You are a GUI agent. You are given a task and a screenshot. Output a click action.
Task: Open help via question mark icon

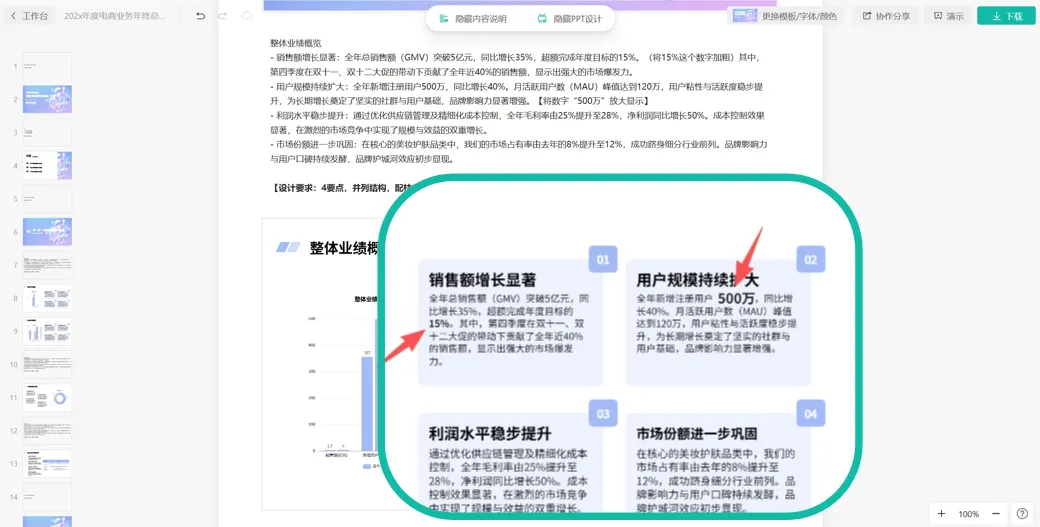point(1022,514)
